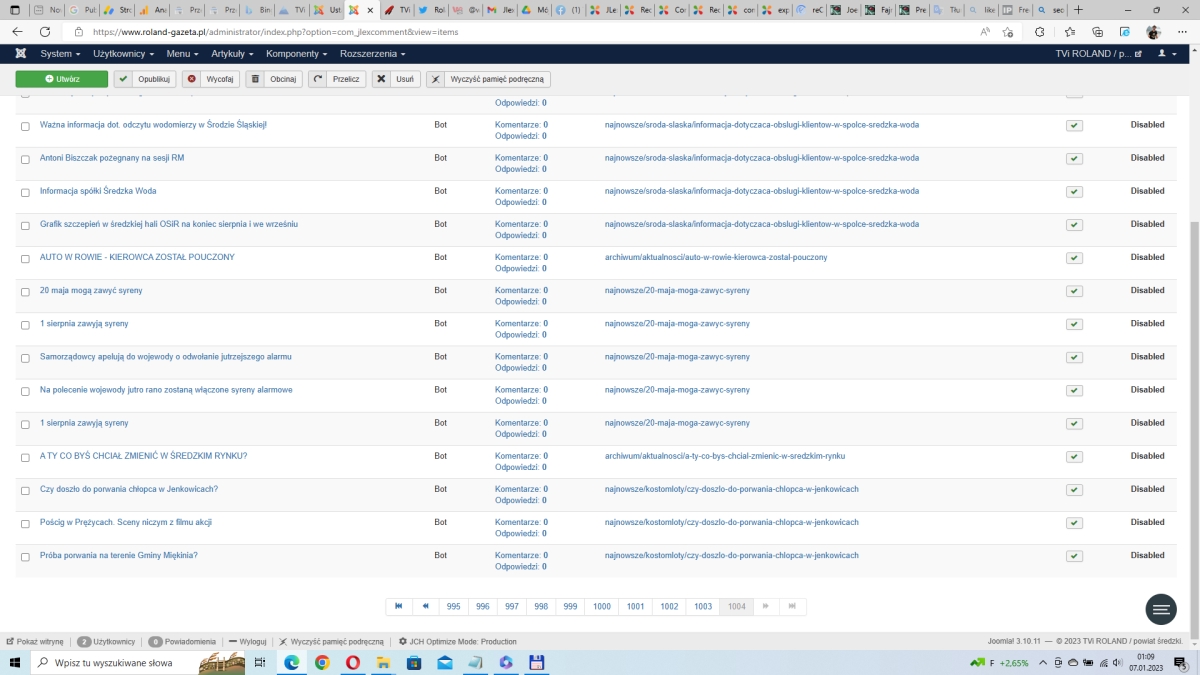Expand the user account dropdown in top right
The image size is (1200, 675).
point(1167,53)
